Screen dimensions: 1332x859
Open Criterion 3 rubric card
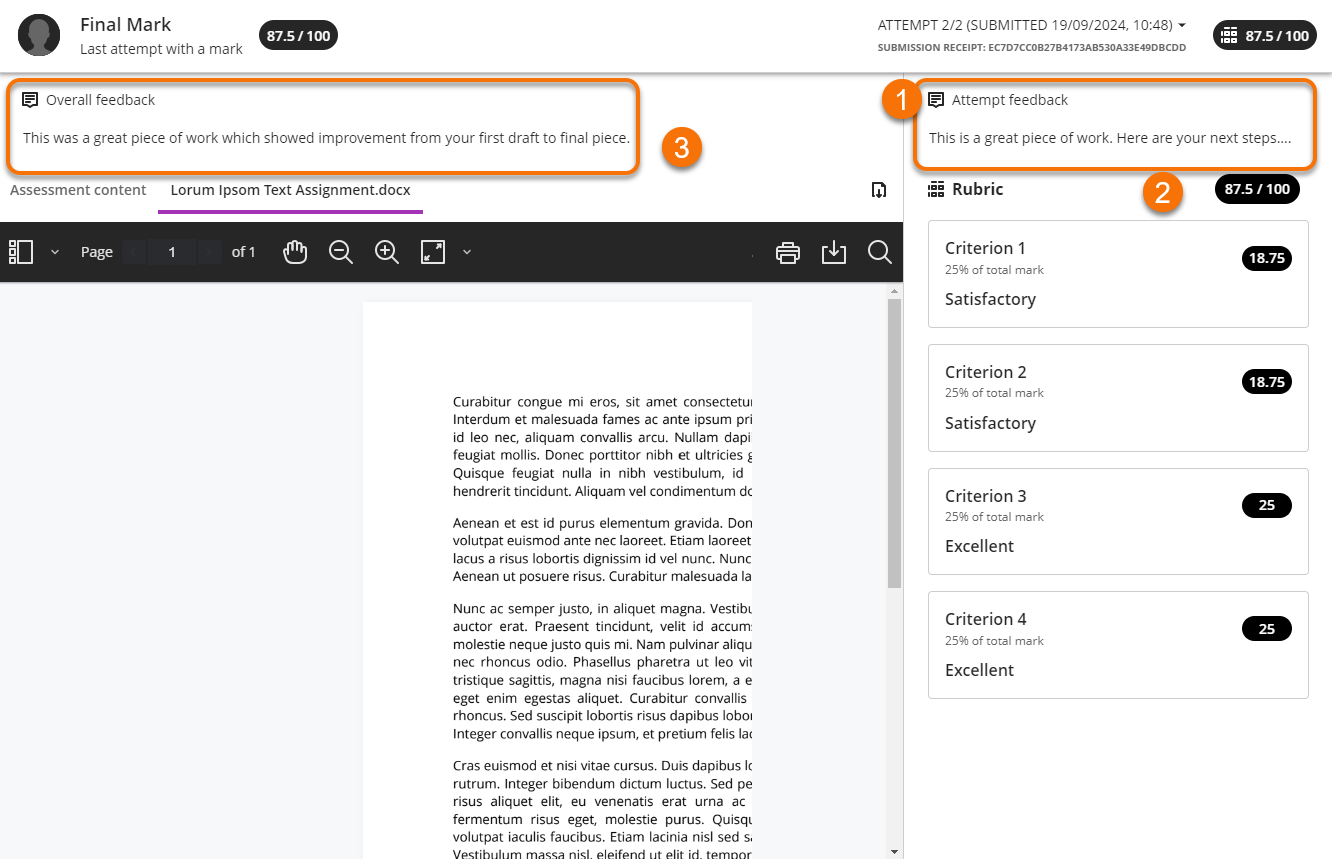click(1118, 521)
